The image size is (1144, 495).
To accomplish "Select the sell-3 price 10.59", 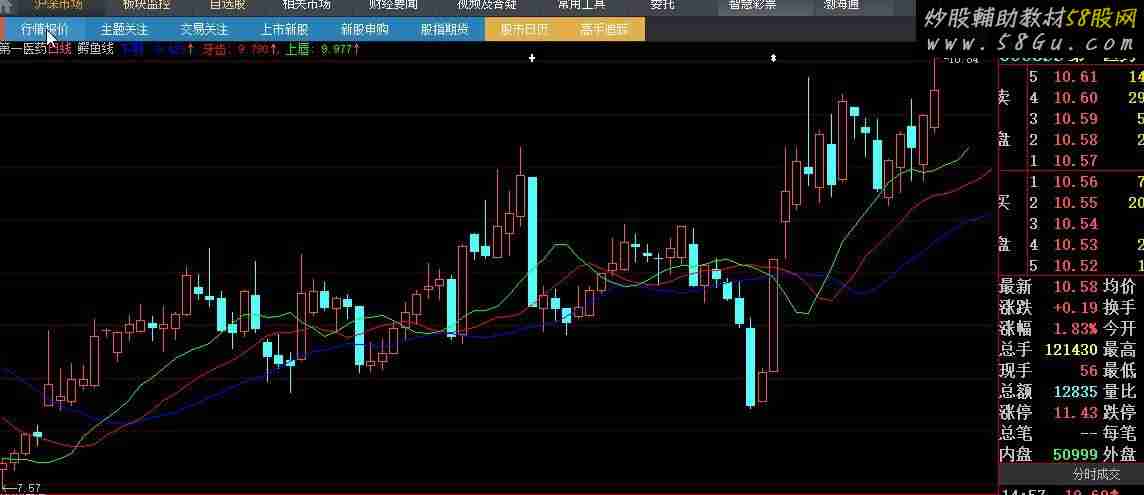I will click(x=1075, y=118).
